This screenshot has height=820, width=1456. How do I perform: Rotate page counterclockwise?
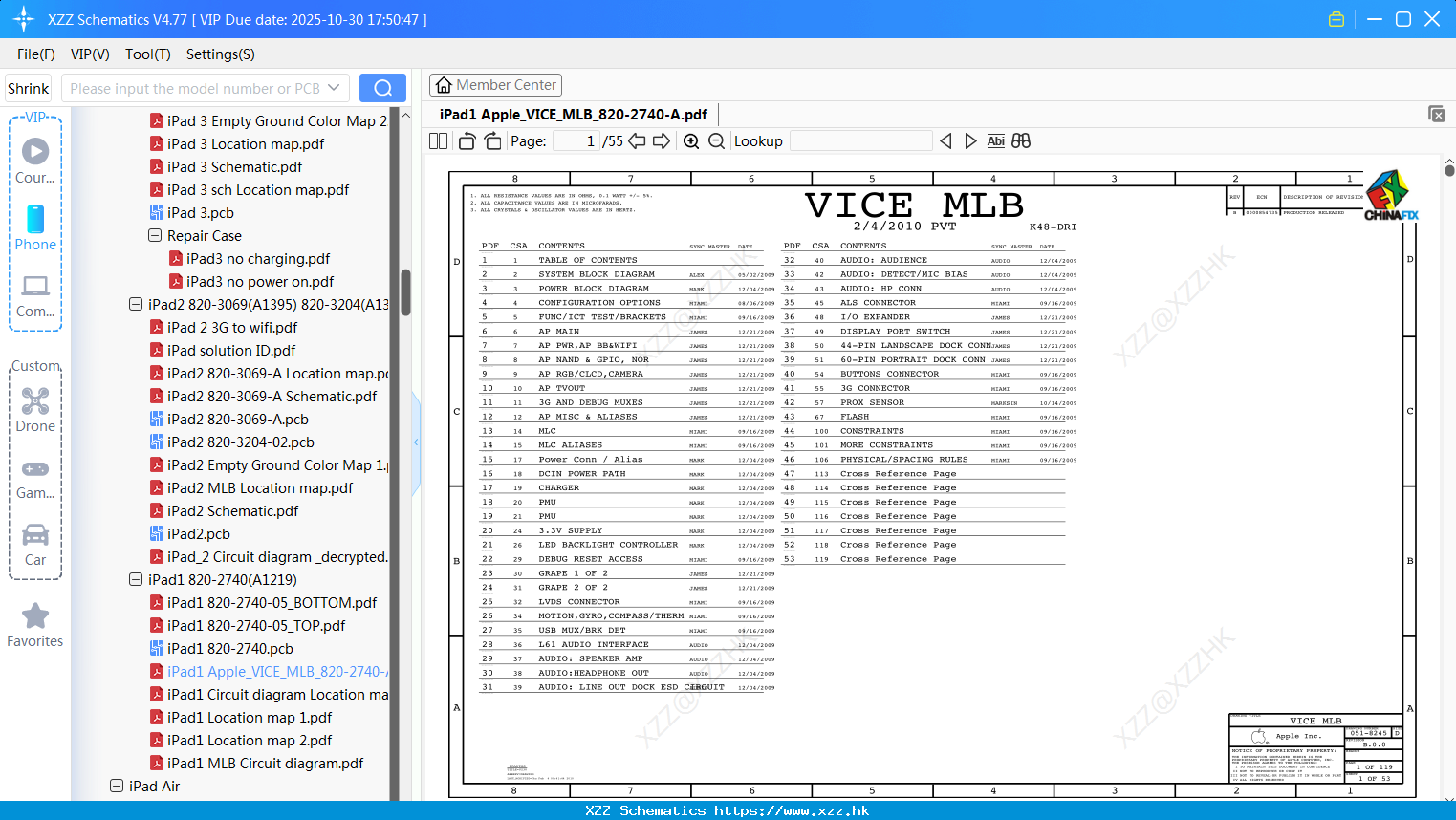click(467, 140)
